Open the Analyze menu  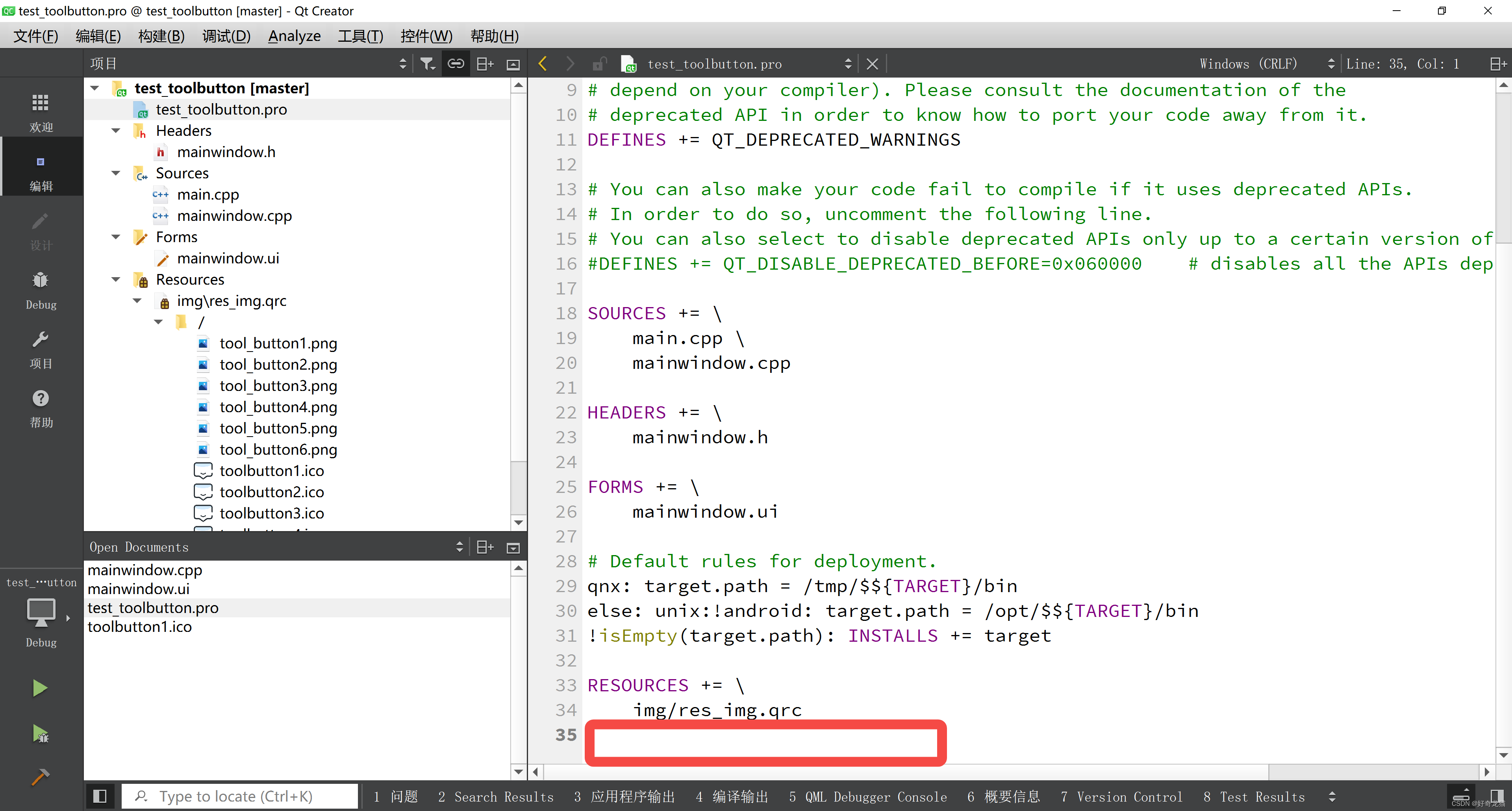(x=294, y=36)
